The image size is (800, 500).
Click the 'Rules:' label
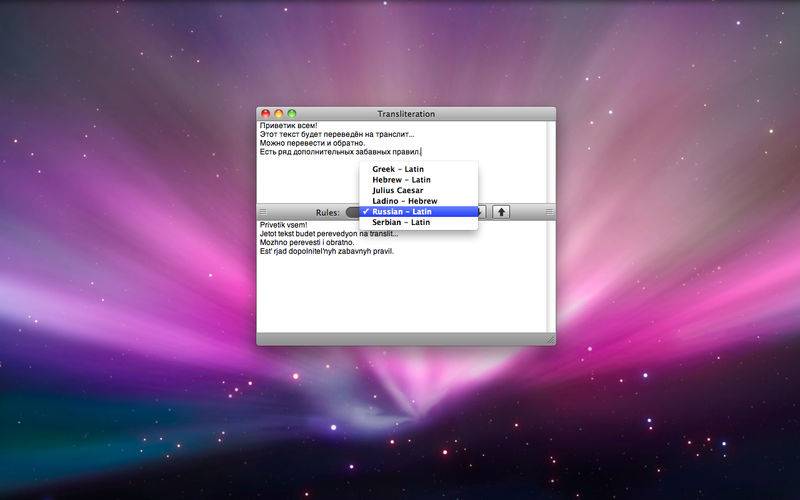[328, 213]
